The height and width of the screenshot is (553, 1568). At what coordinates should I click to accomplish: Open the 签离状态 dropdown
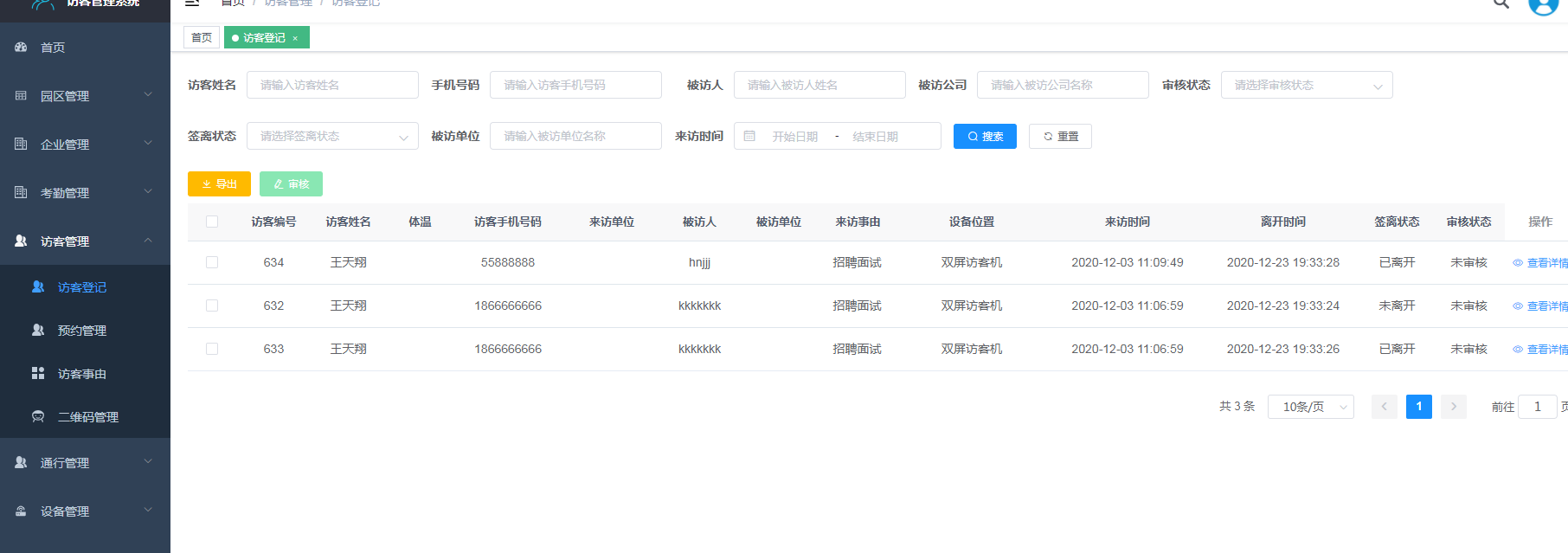click(332, 136)
